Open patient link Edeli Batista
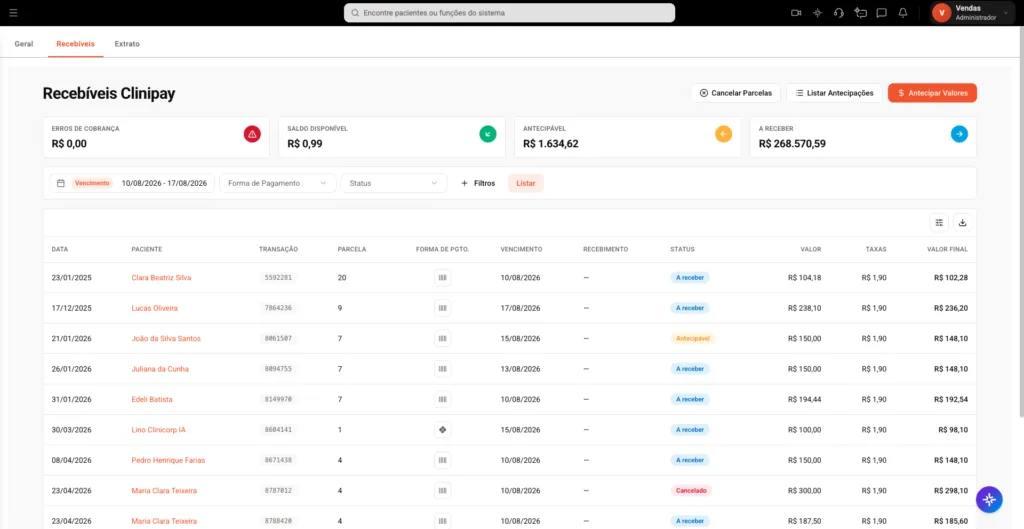1024x529 pixels. tap(152, 399)
